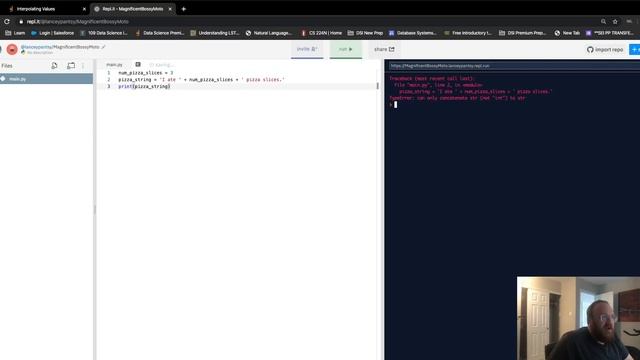Click the address bar search icon
Screen dimensions: 640x360
603,22
